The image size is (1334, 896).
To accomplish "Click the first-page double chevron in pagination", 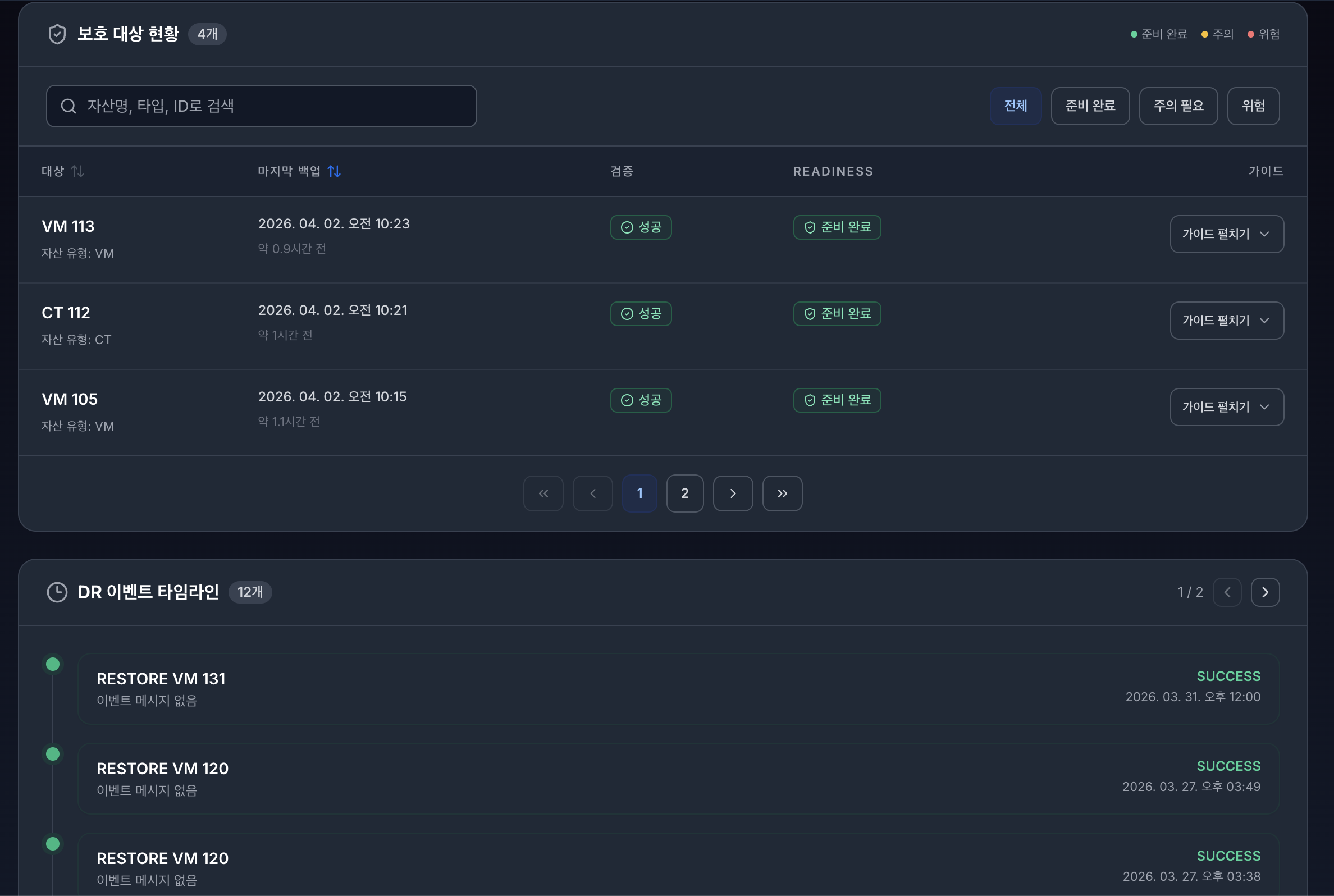I will coord(543,493).
